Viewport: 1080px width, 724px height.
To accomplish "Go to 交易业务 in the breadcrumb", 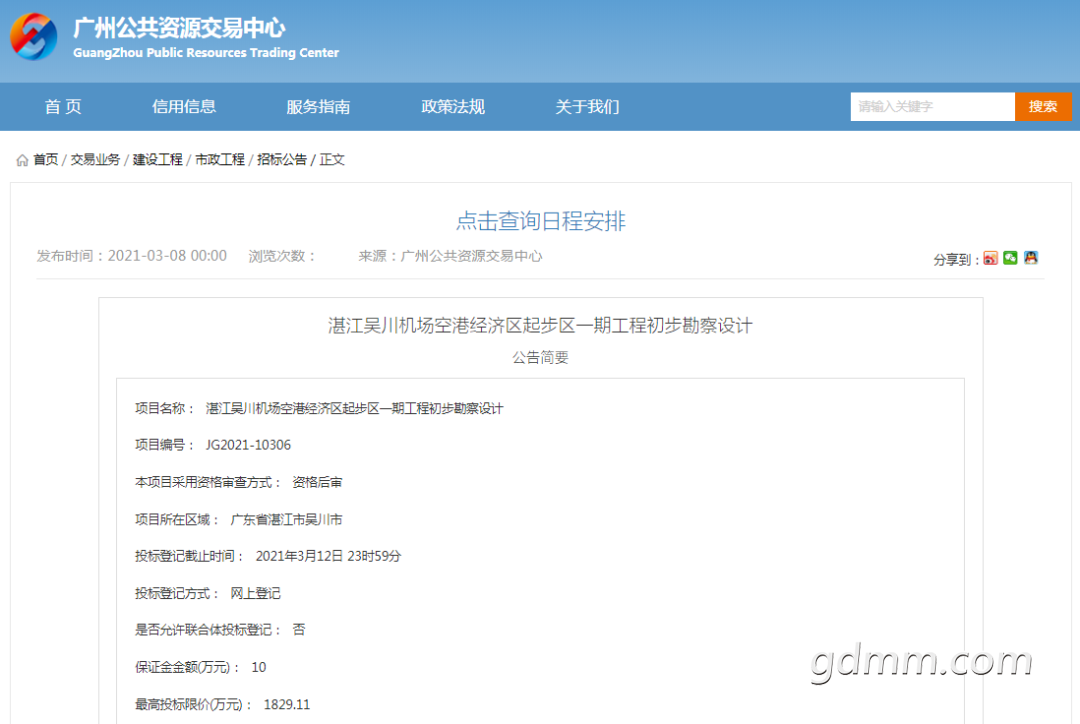I will [95, 160].
